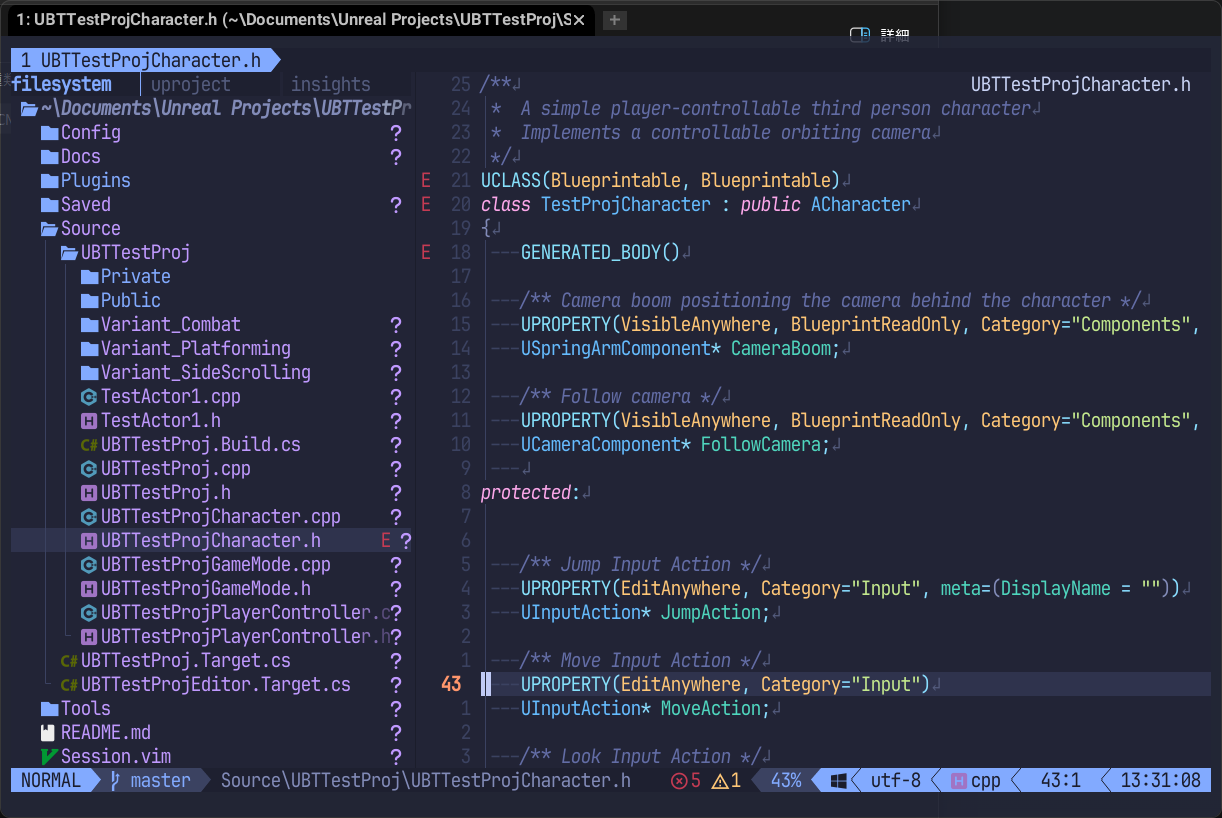Click the error count icon in statusline
The image size is (1222, 818).
click(x=679, y=781)
